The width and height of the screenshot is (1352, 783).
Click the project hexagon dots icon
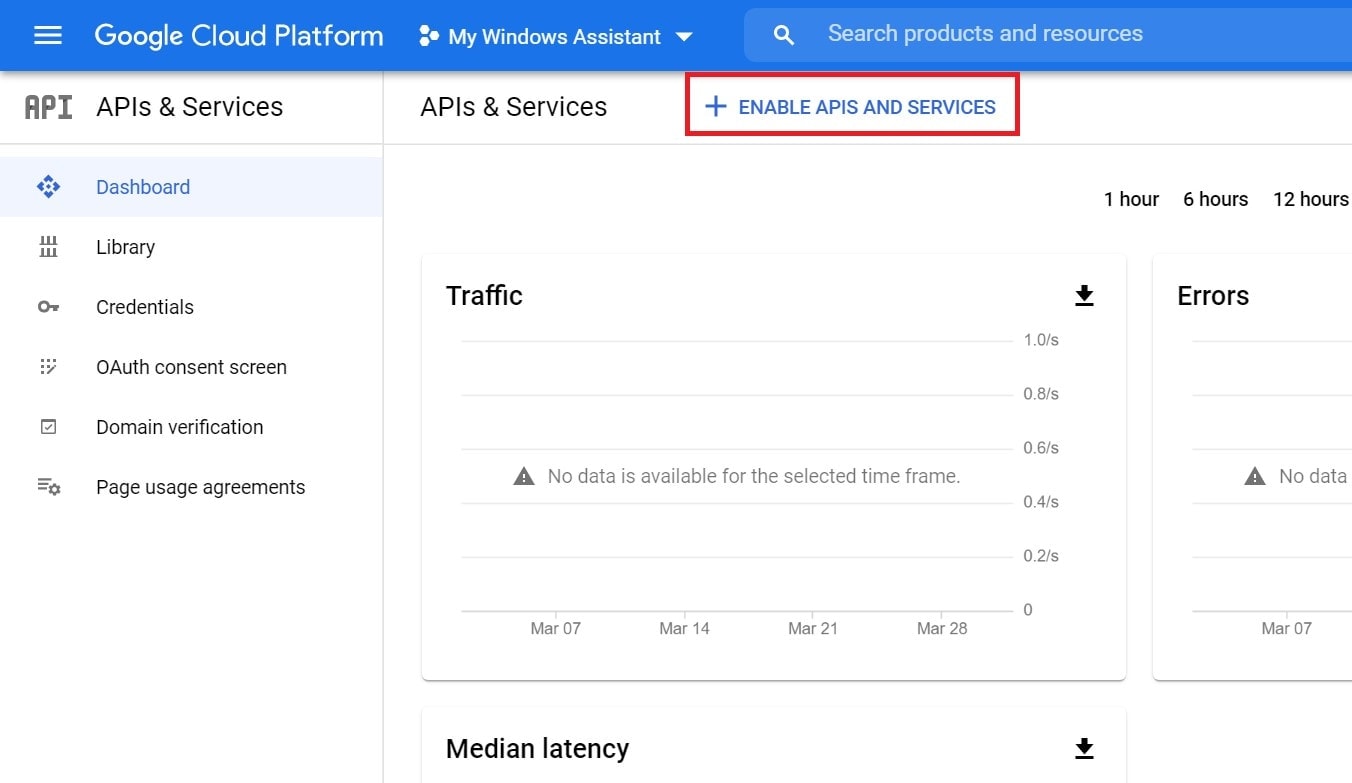pyautogui.click(x=429, y=36)
